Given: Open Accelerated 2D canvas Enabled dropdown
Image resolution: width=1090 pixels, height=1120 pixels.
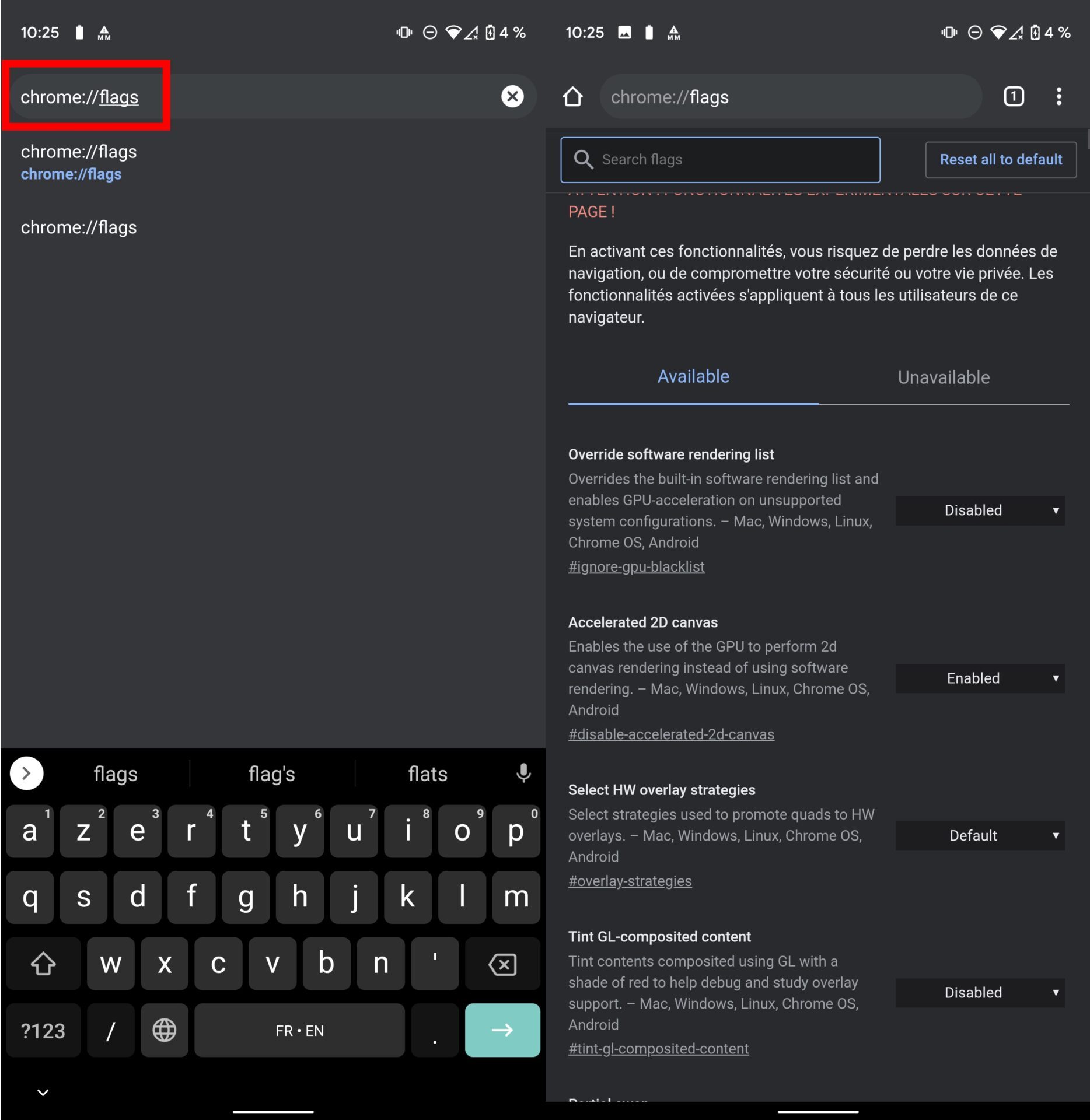Looking at the screenshot, I should tap(980, 678).
